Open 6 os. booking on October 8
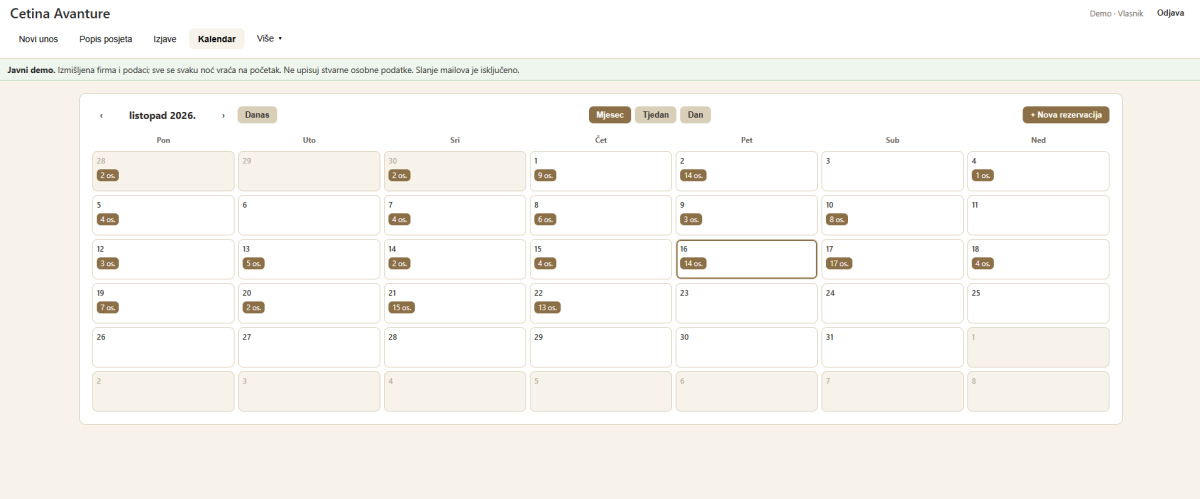The height and width of the screenshot is (499, 1200). coord(546,219)
